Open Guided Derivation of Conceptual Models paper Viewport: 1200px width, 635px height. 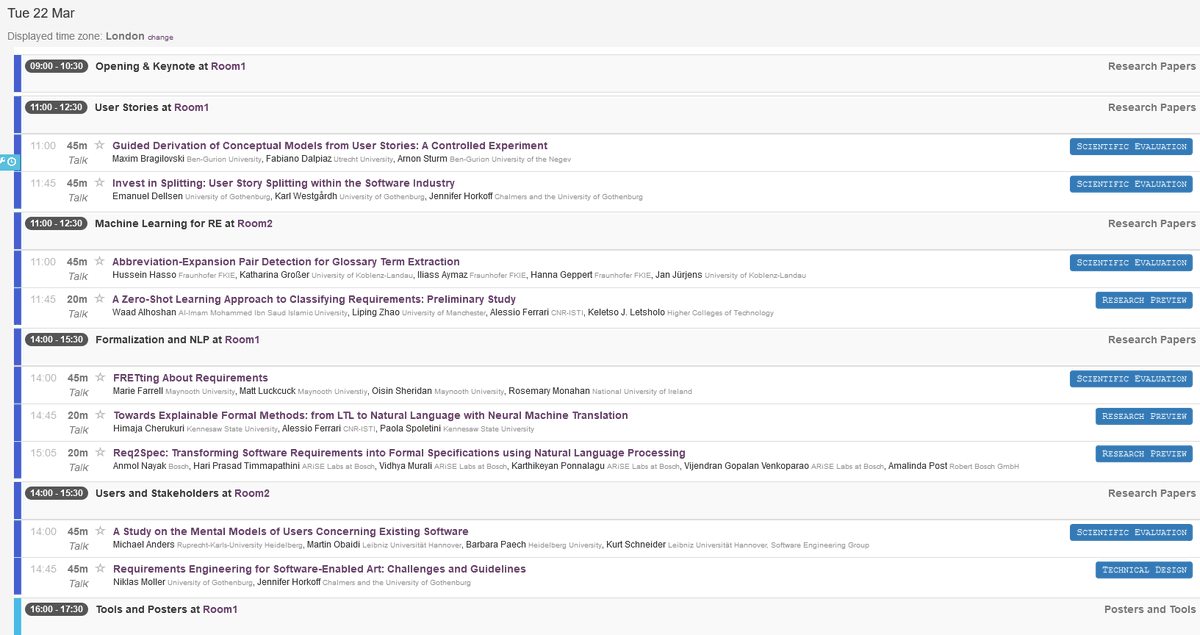point(330,145)
